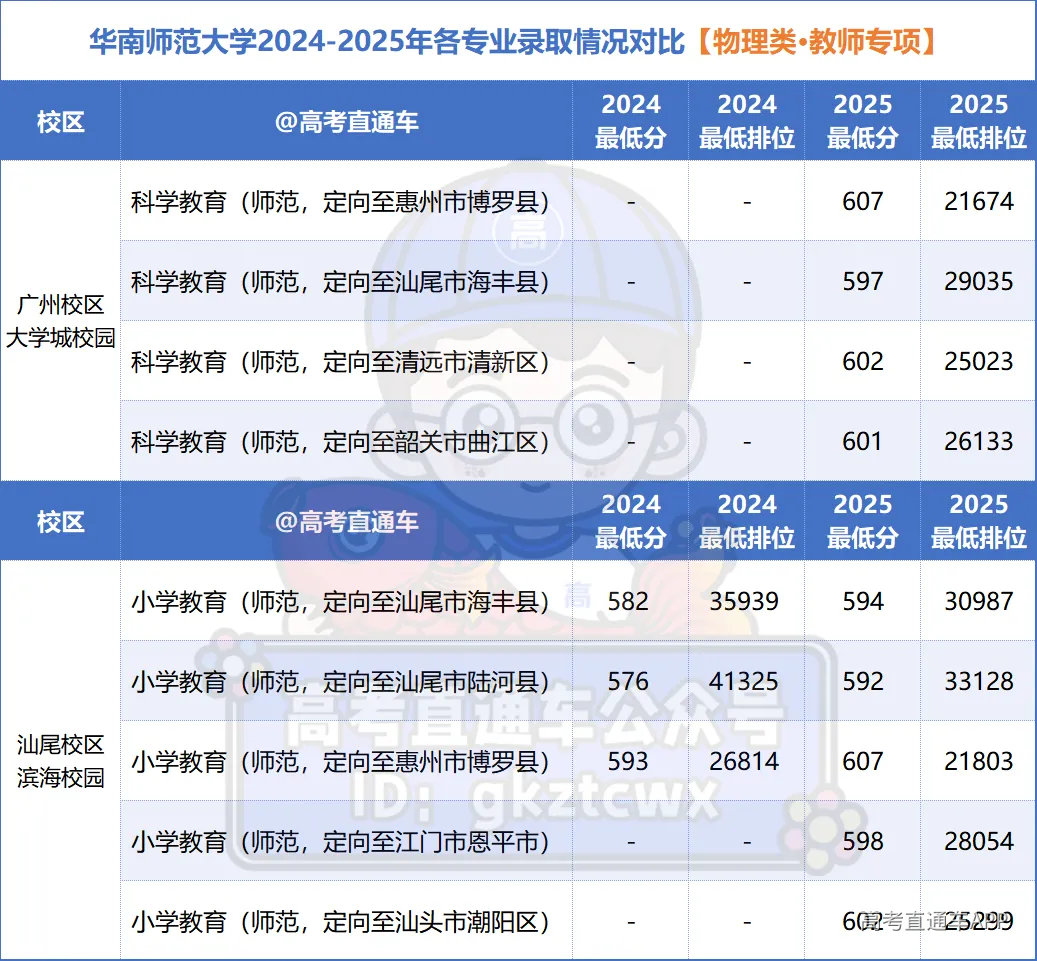Screen dimensions: 1037x961
Task: Click the 2025 lowest rank value 33128
Action: point(978,681)
